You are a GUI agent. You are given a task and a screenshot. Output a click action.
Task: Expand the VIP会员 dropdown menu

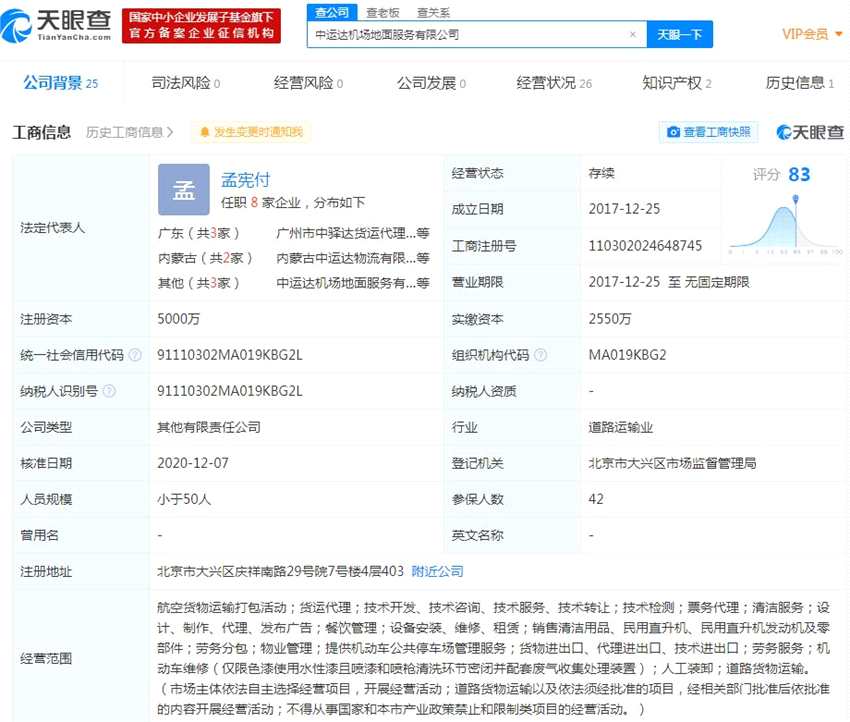coord(812,34)
